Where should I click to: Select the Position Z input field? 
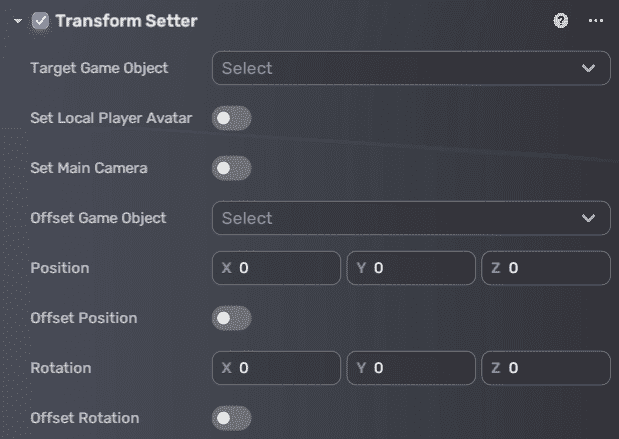click(546, 268)
